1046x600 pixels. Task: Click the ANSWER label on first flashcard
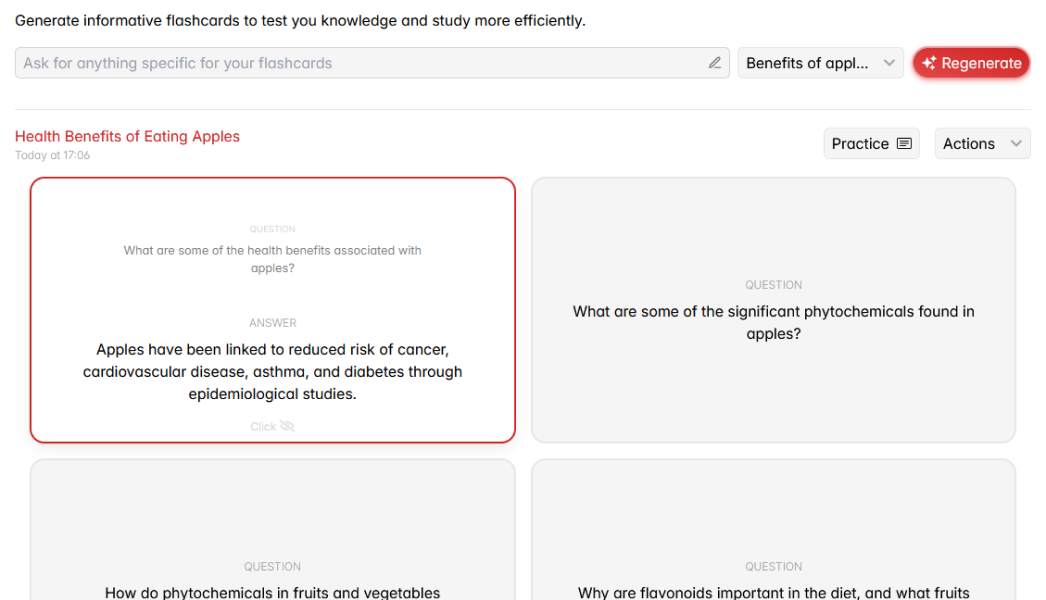(272, 323)
